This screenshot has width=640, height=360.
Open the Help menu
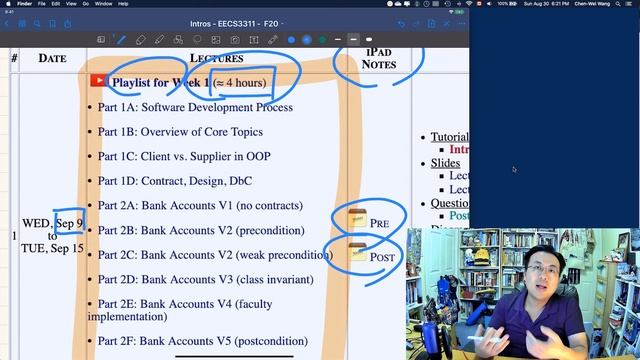(123, 4)
